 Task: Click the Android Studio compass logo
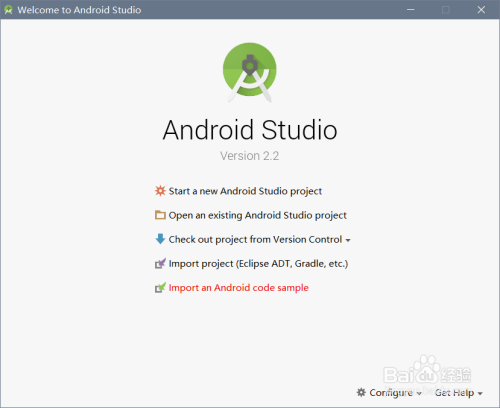tap(250, 72)
